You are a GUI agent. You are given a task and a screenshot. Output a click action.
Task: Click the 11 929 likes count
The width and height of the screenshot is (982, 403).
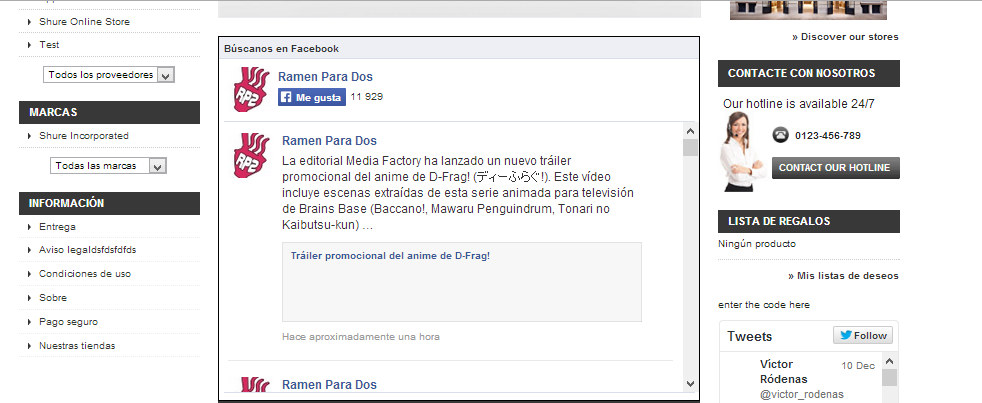coord(366,97)
